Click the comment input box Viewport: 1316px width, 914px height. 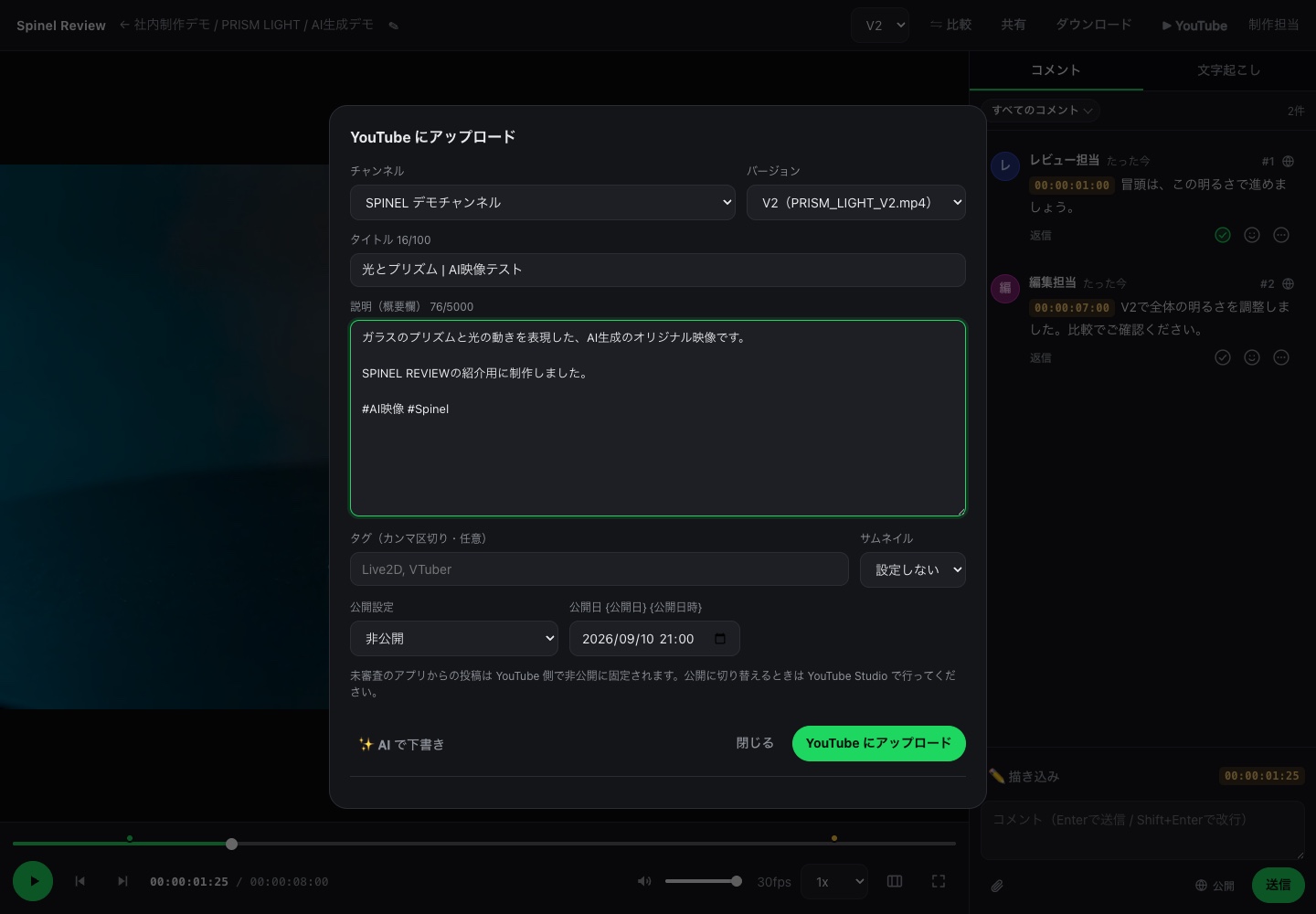1143,831
